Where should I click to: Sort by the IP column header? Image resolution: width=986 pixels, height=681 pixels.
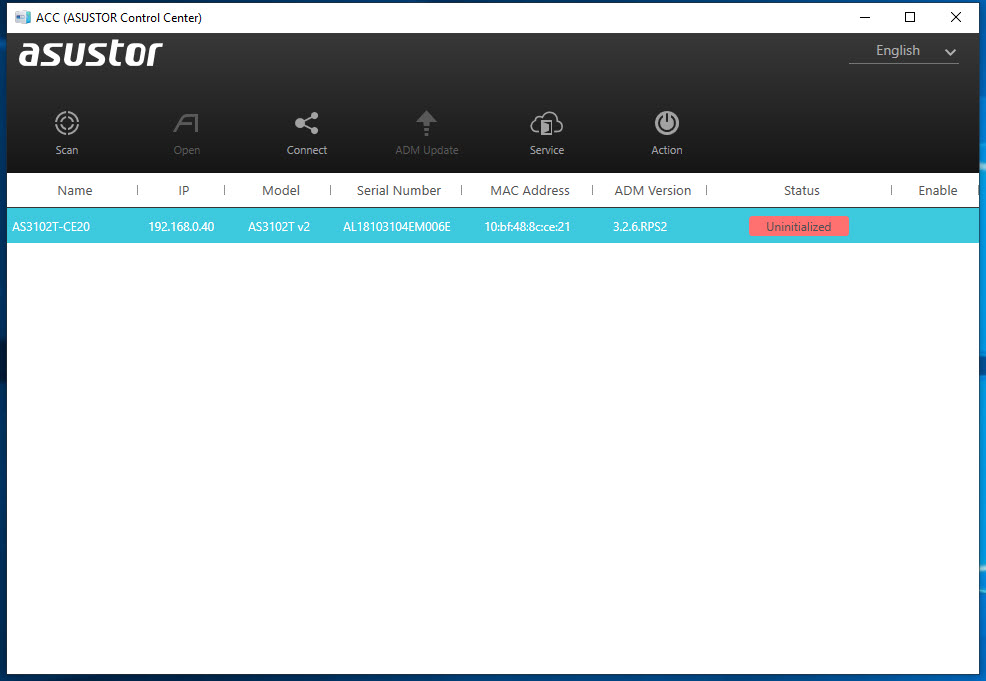click(x=184, y=191)
